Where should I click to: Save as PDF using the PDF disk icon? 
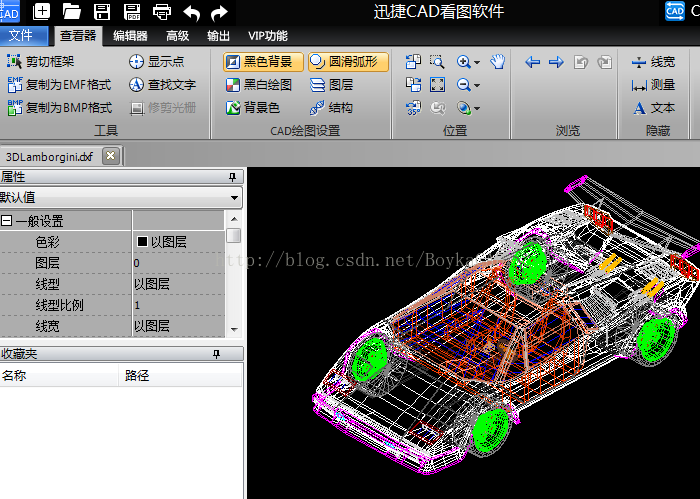coord(132,11)
